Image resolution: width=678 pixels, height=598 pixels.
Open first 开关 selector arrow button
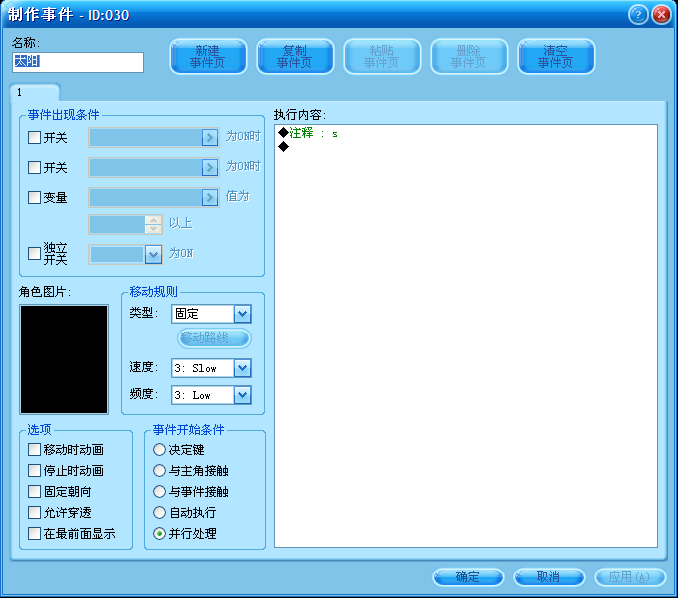[210, 138]
